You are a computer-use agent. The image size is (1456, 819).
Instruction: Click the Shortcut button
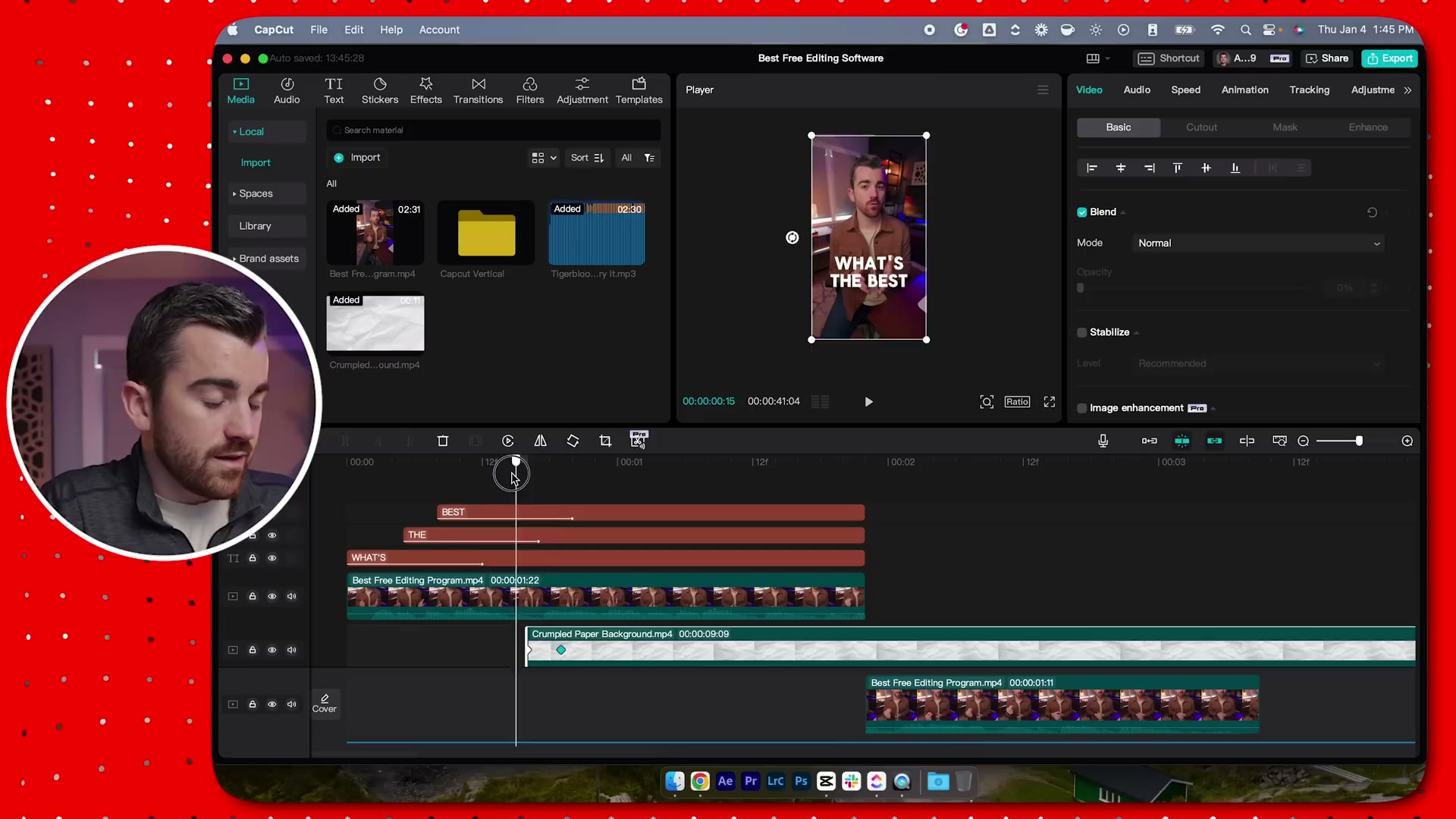point(1169,58)
